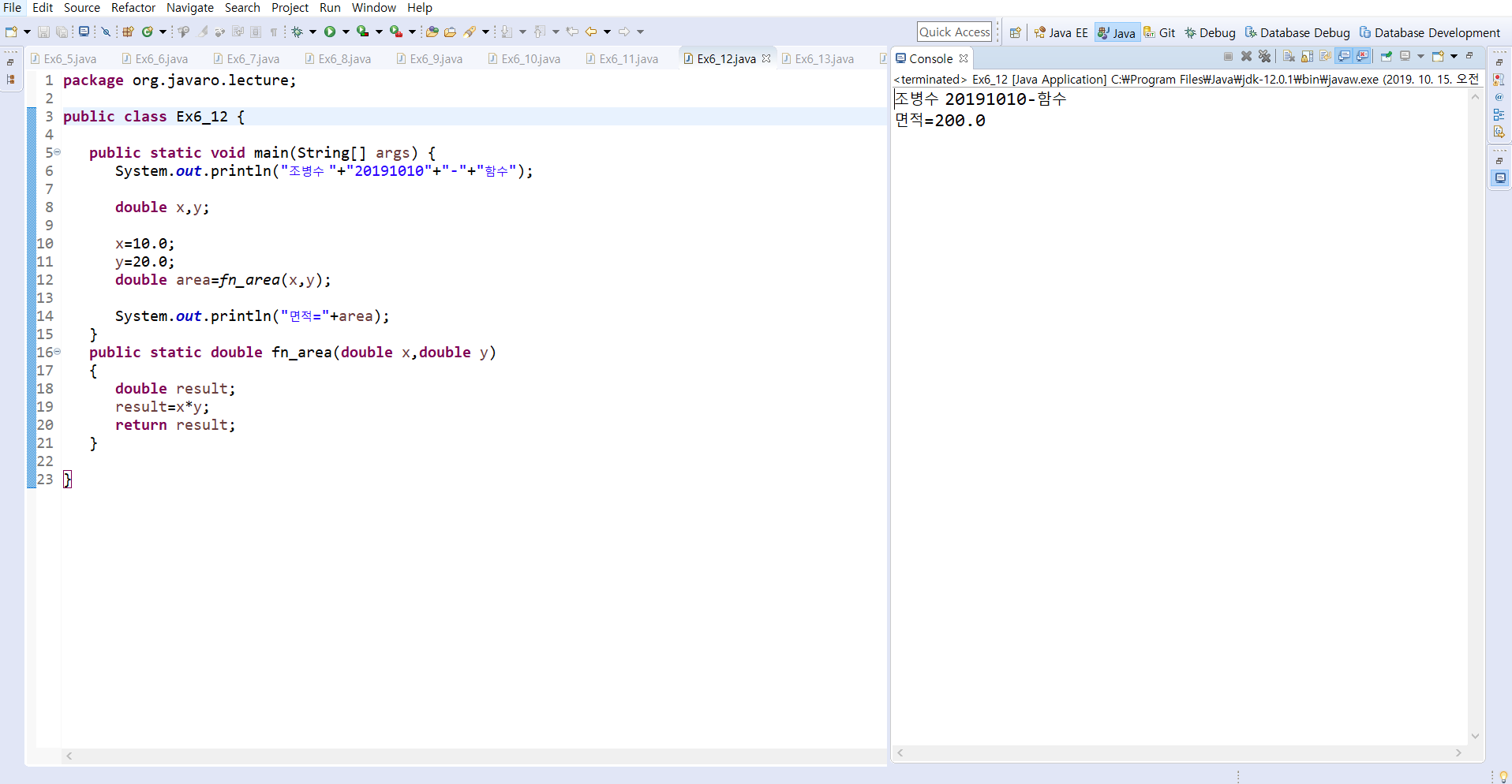
Task: Click the Save All icon
Action: [62, 32]
